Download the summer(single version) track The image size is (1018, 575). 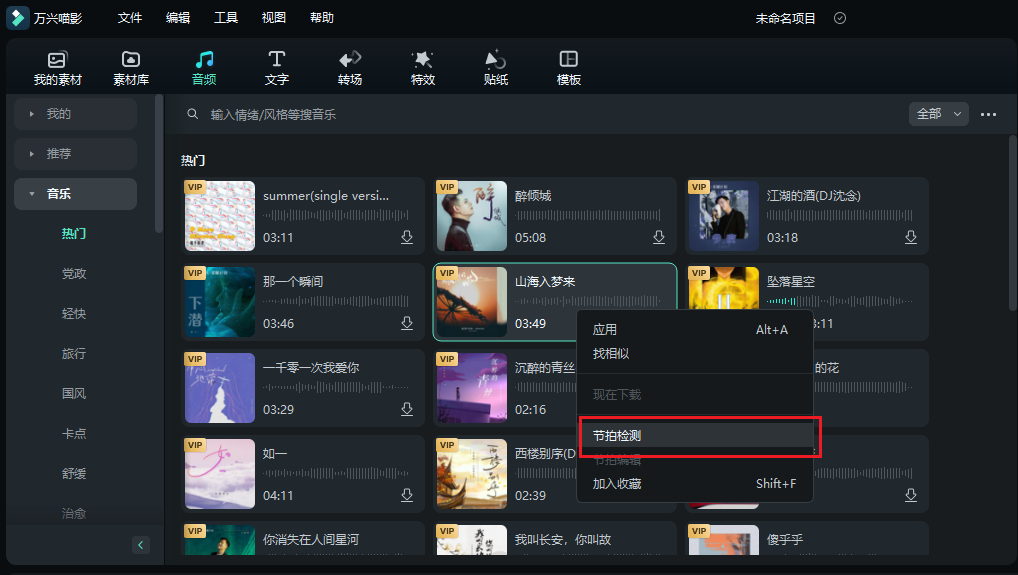coord(407,237)
